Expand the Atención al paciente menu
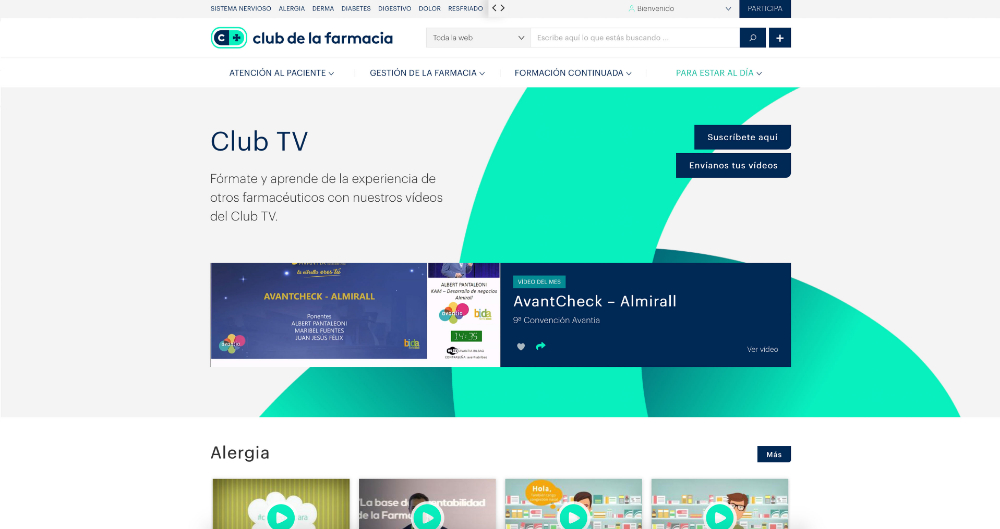Image resolution: width=1000 pixels, height=529 pixels. 281,73
